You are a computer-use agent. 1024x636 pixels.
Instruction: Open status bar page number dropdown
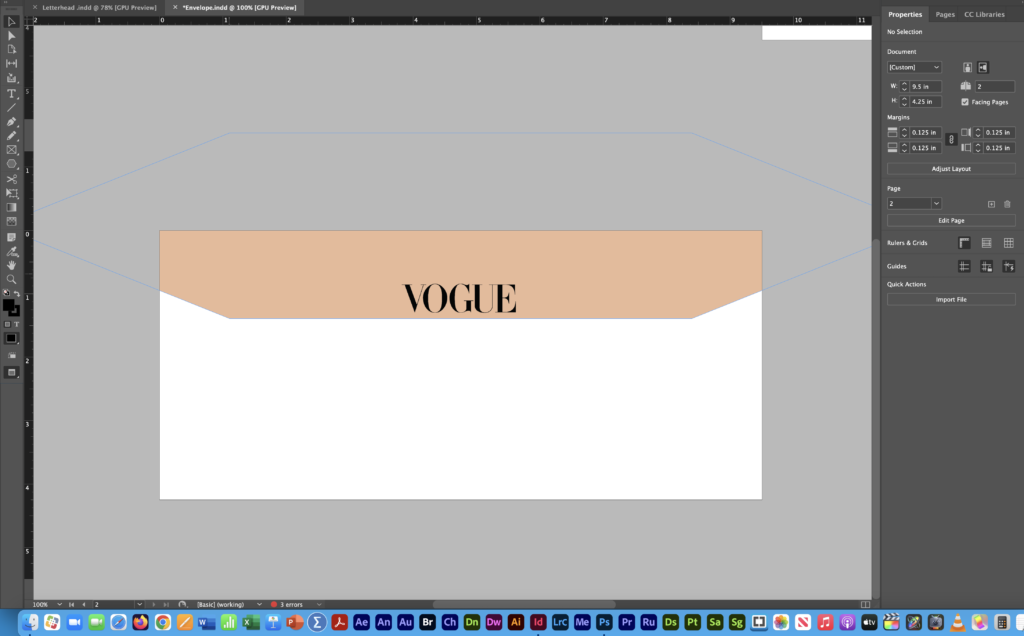pyautogui.click(x=139, y=605)
